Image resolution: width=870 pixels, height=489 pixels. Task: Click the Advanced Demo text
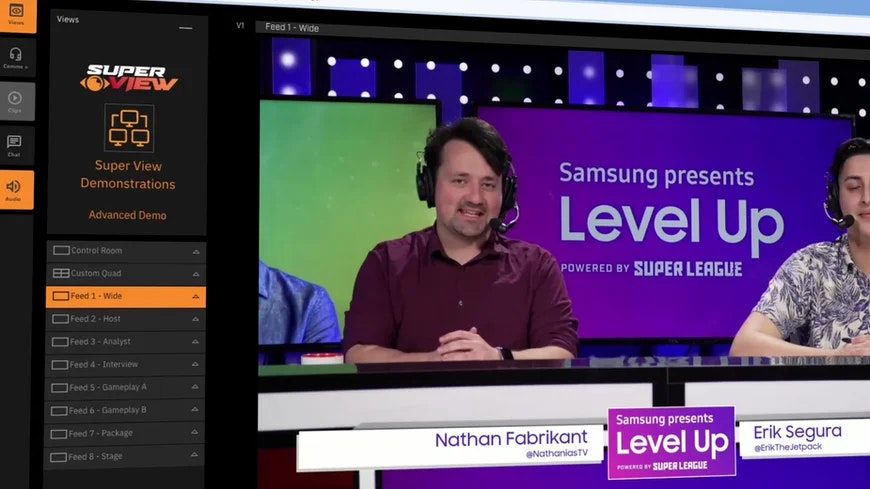tap(128, 215)
